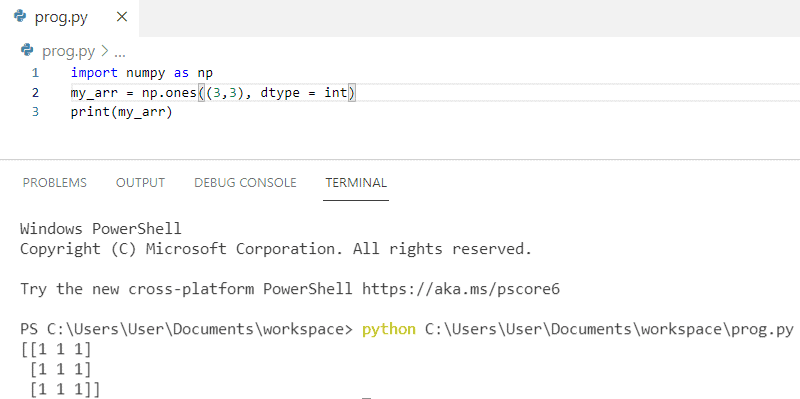Screen dimensions: 800x399
Task: Click Python file icon in breadcrumb
Action: click(27, 50)
